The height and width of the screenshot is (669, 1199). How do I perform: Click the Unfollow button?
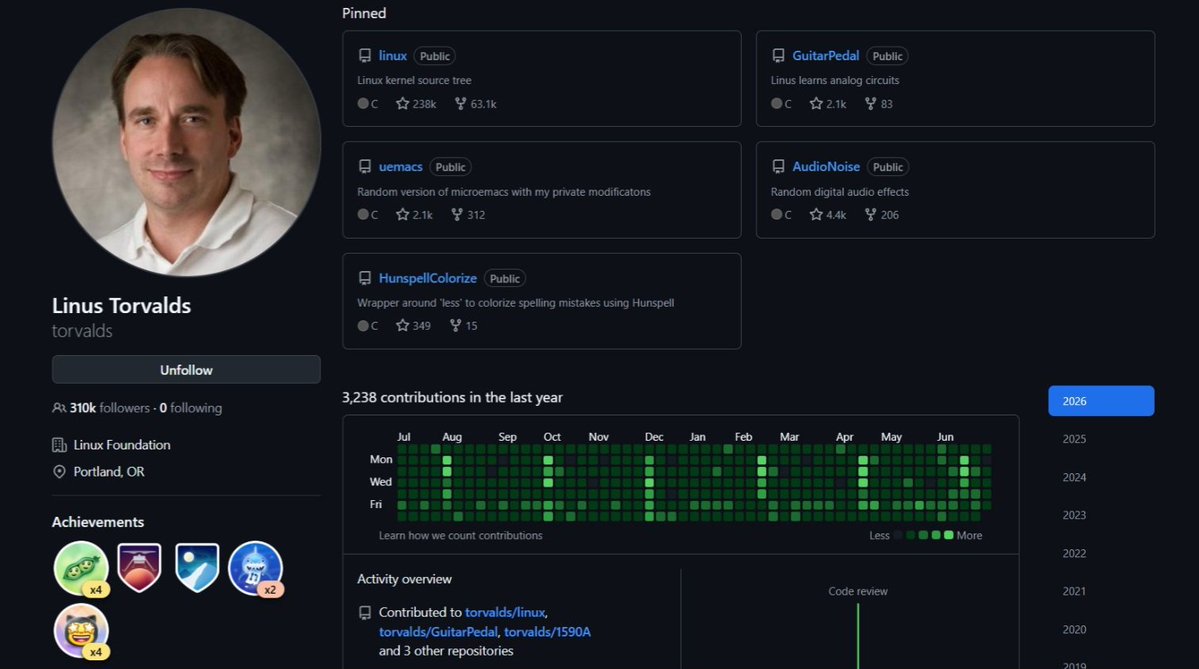pos(186,369)
